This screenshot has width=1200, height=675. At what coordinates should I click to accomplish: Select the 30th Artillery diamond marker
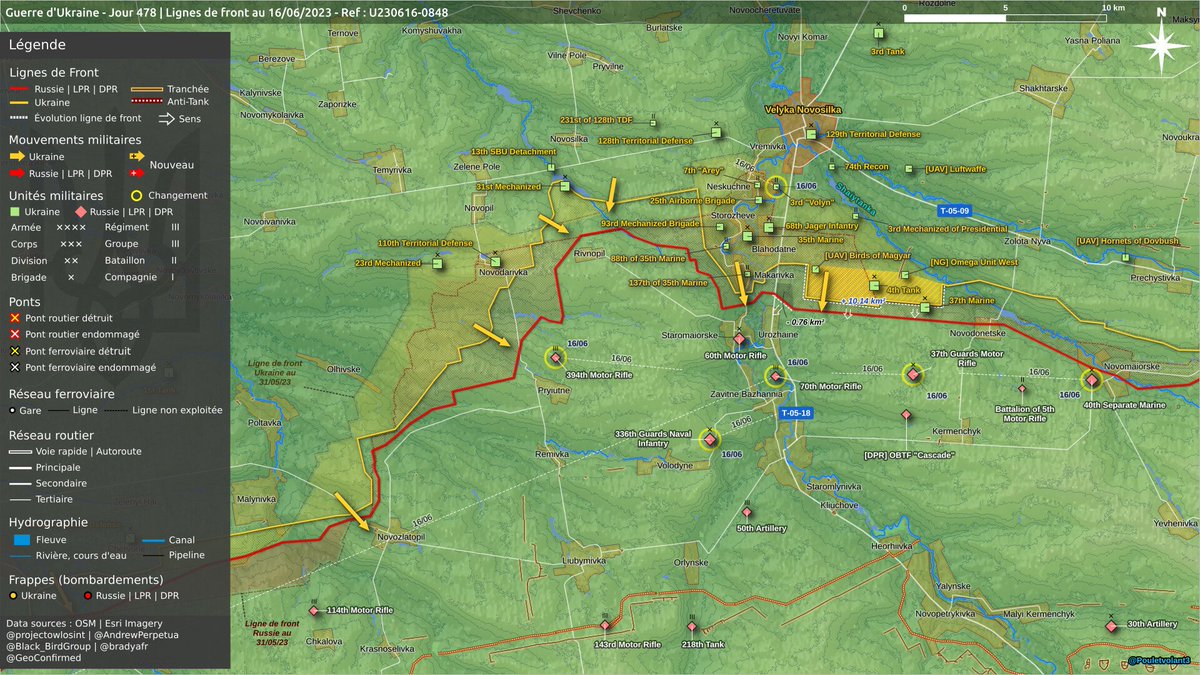(1111, 625)
